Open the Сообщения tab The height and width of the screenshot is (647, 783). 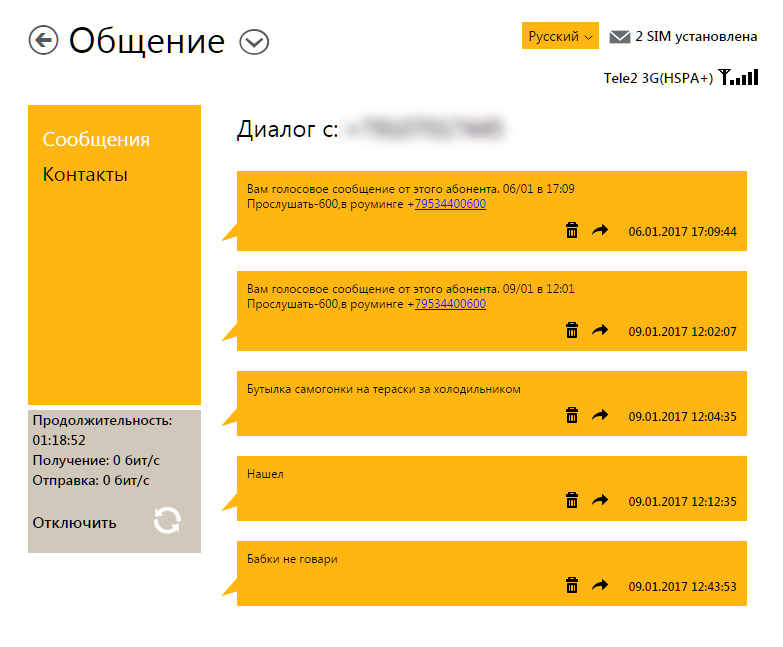pyautogui.click(x=96, y=139)
